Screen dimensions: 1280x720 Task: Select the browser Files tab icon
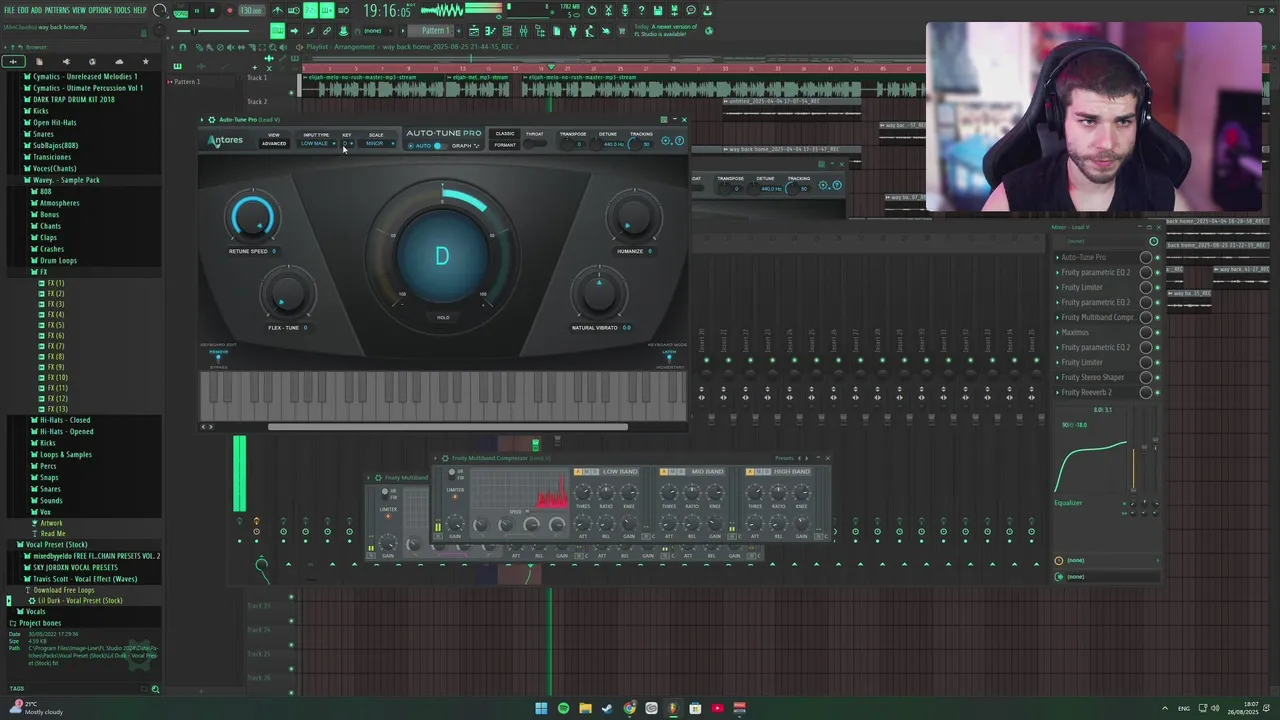point(39,62)
